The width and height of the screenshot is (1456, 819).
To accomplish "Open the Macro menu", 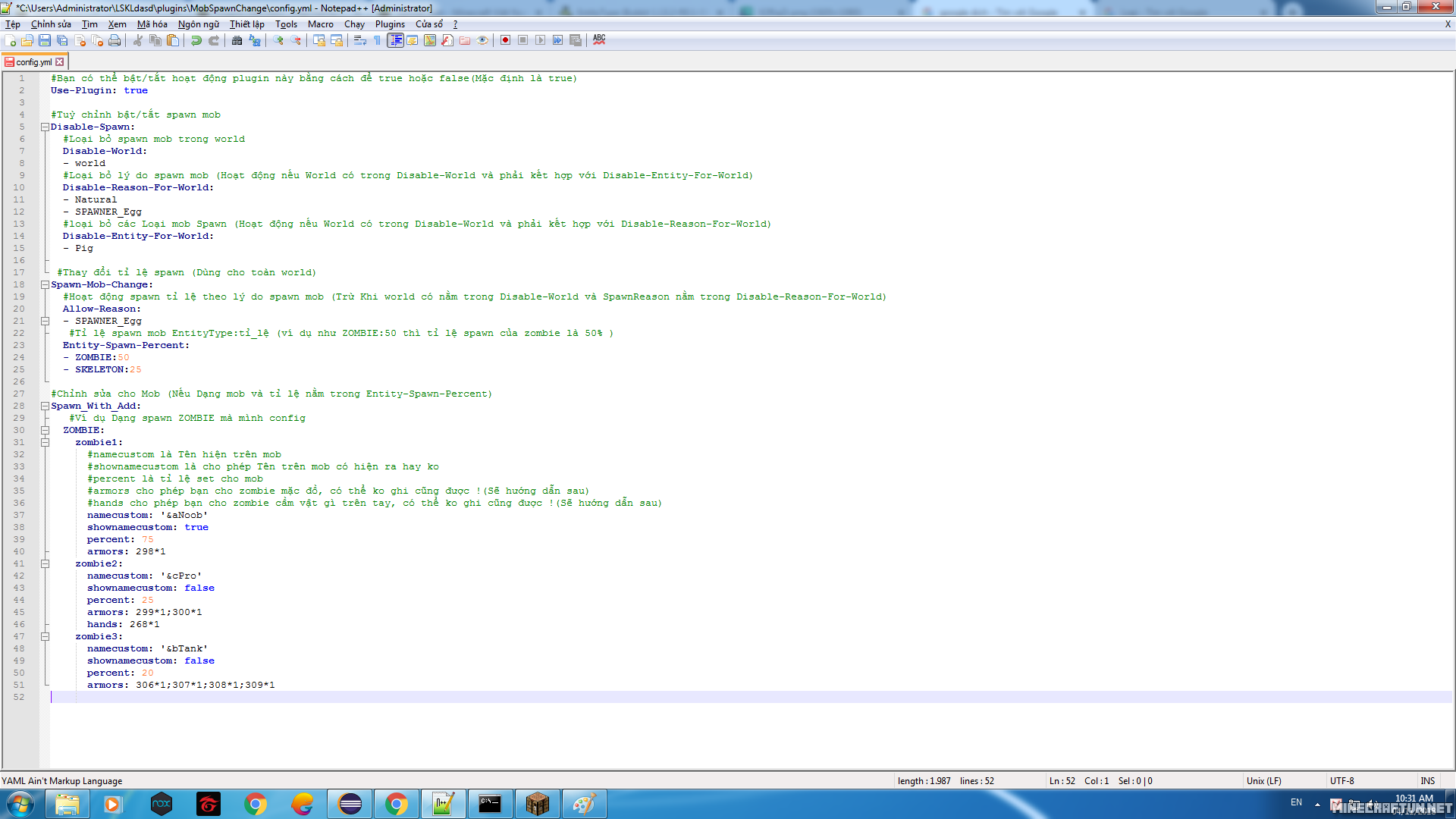I will [x=320, y=24].
